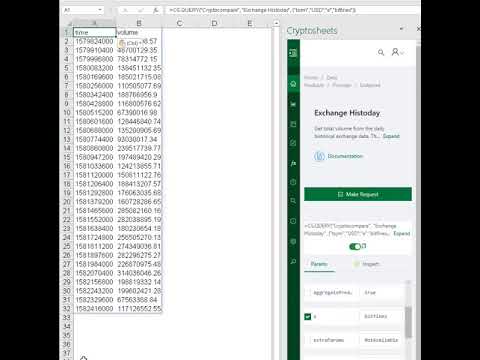Select column E header
Image resolution: width=480 pixels, height=360 pixels.
[249, 23]
